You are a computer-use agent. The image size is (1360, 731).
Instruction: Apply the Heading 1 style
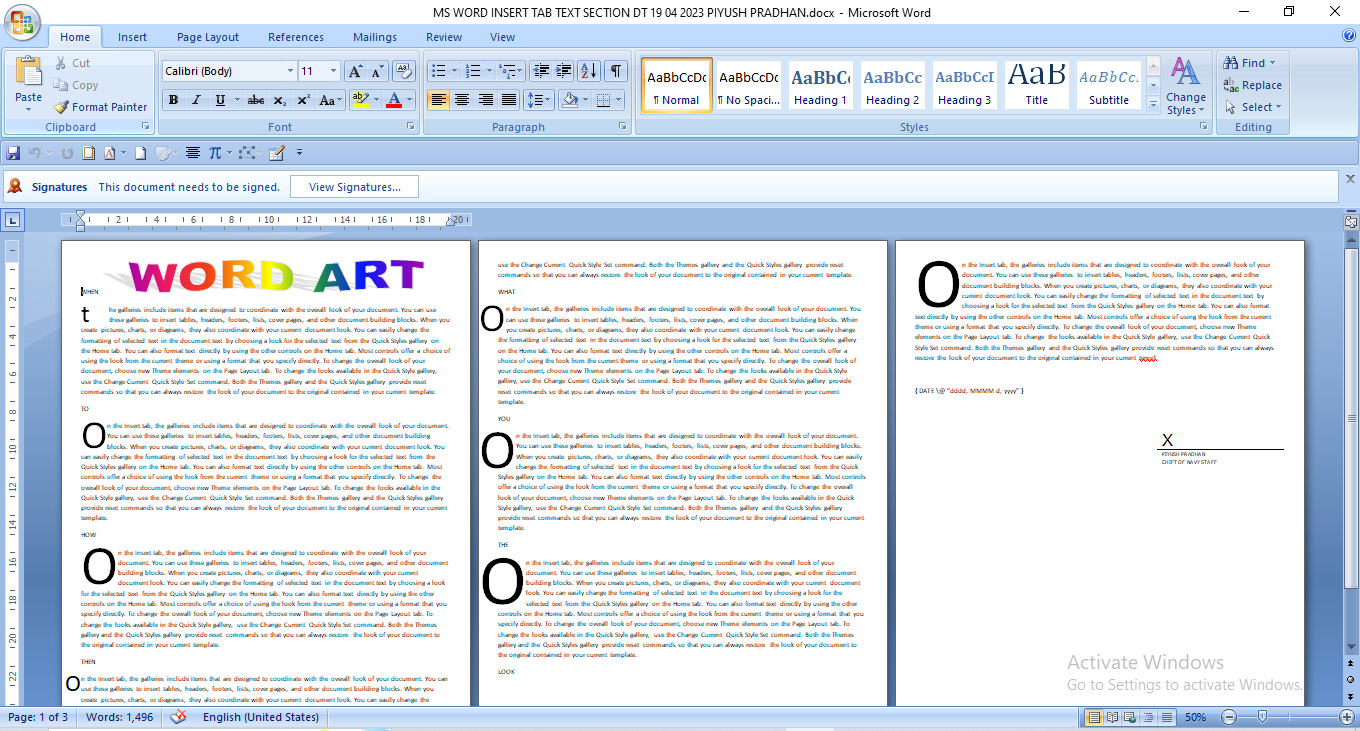pos(820,86)
